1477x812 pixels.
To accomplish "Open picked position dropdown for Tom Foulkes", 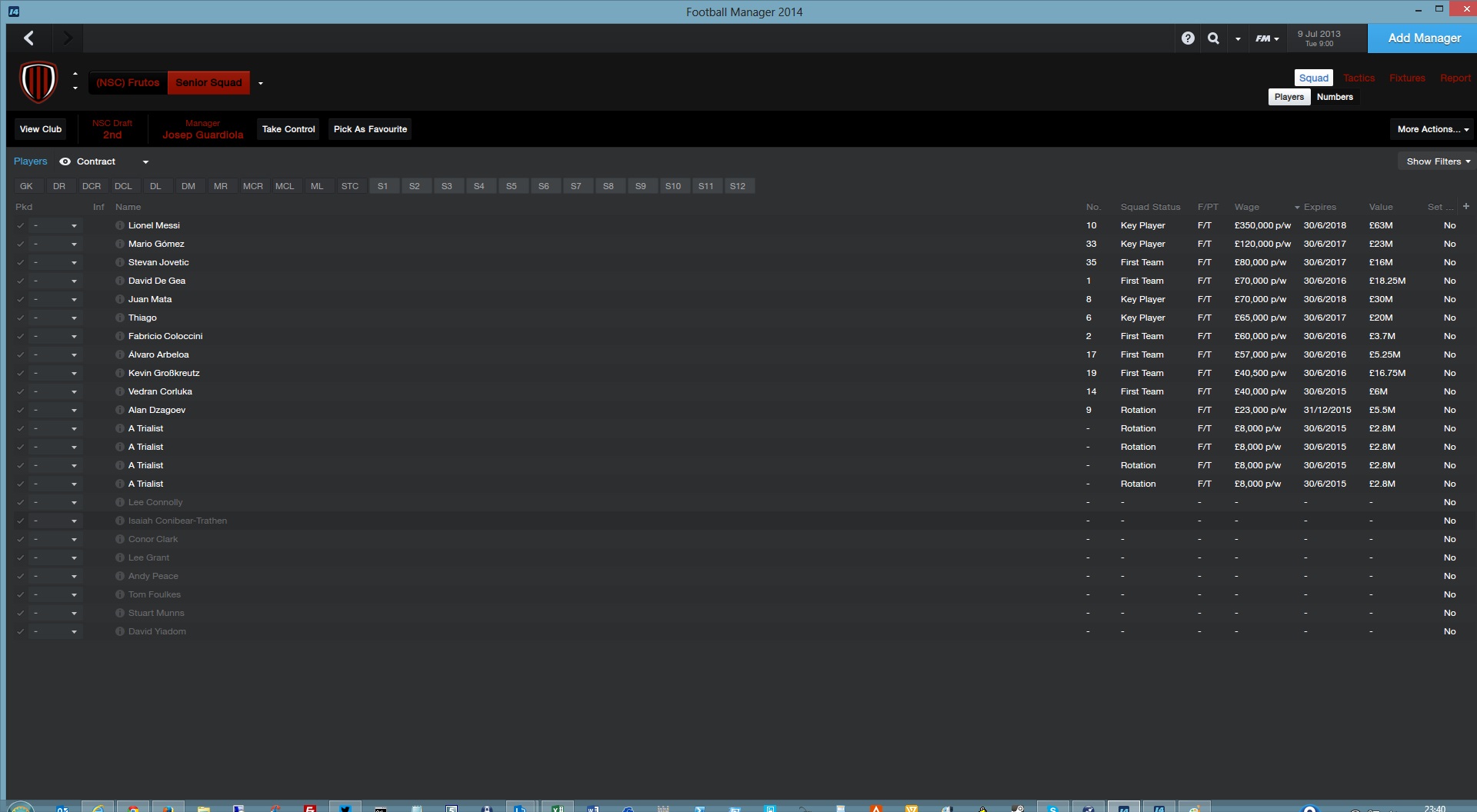I will click(x=55, y=594).
